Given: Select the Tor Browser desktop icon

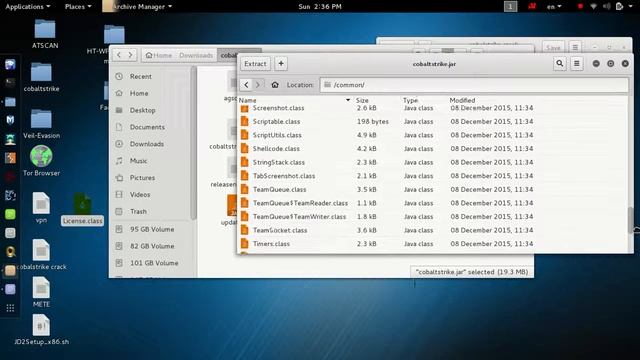Looking at the screenshot, I should (x=41, y=161).
